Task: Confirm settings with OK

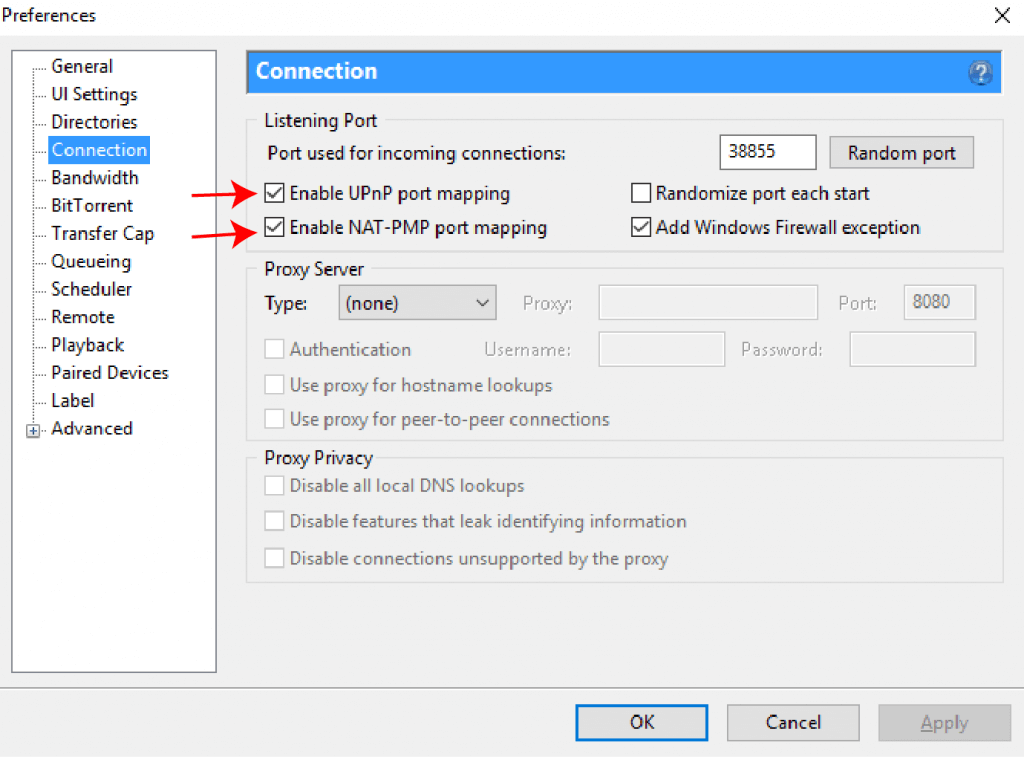Action: point(641,722)
